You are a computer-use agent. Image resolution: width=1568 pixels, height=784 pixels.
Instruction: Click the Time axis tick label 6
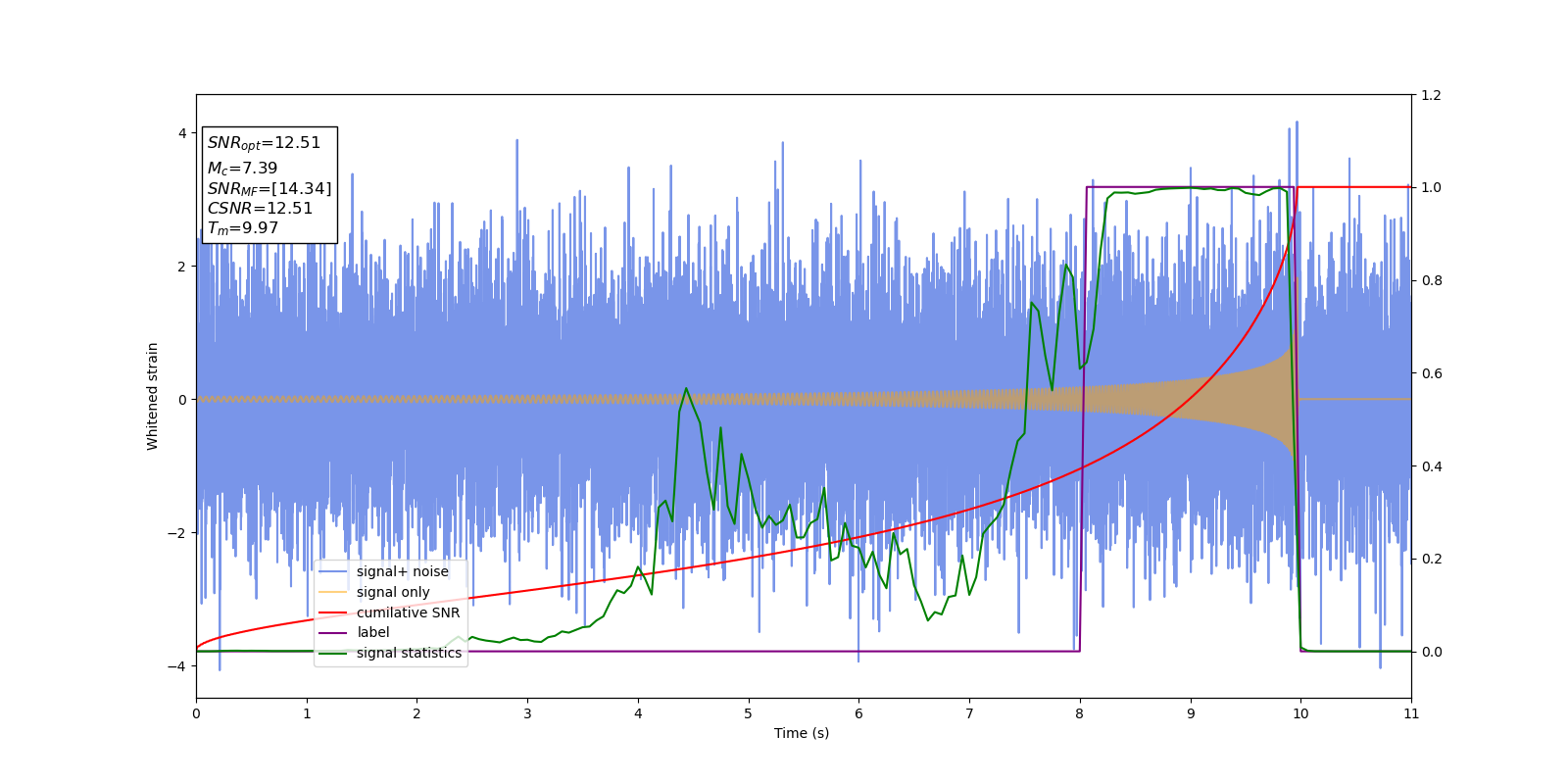(x=858, y=713)
